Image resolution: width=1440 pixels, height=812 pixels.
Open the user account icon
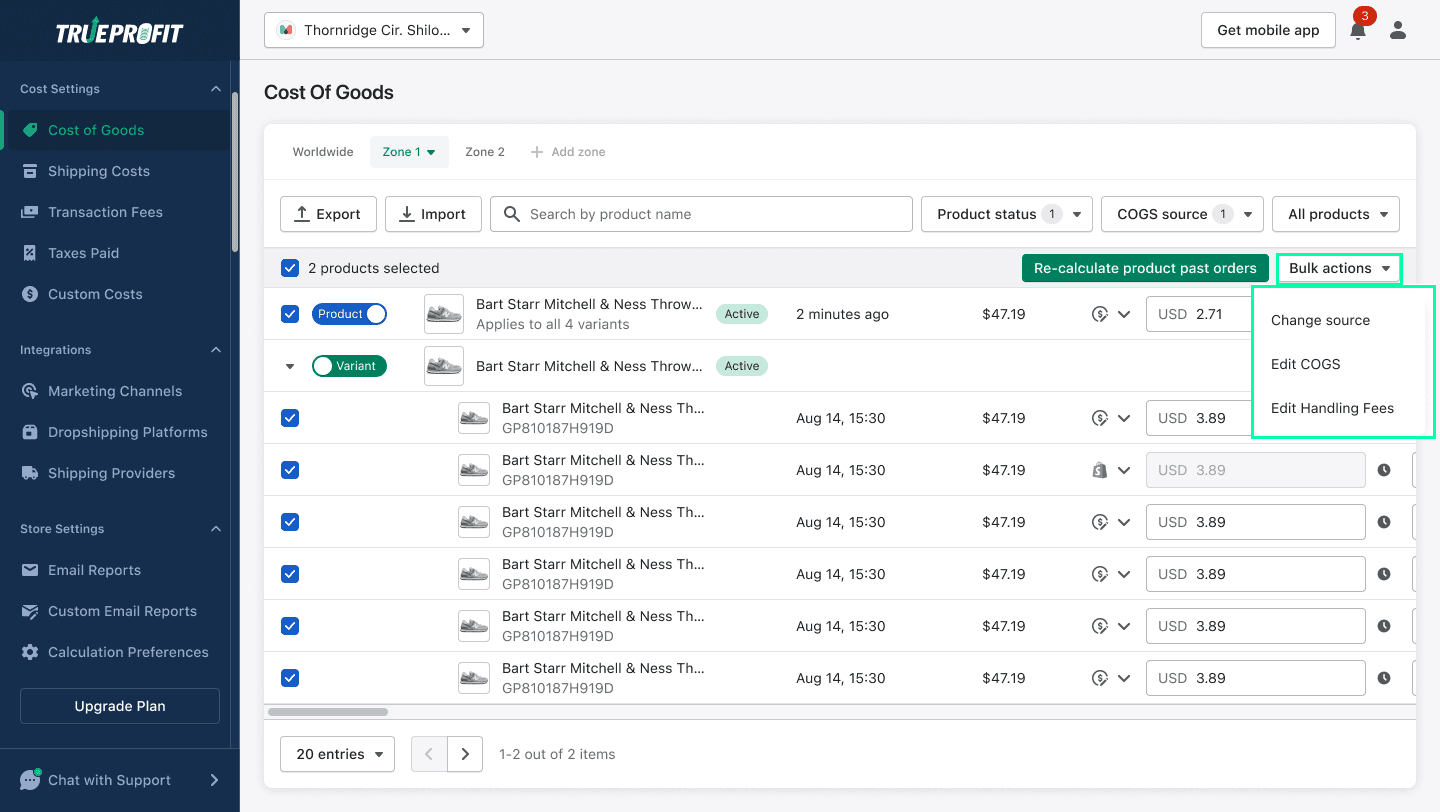(1398, 30)
